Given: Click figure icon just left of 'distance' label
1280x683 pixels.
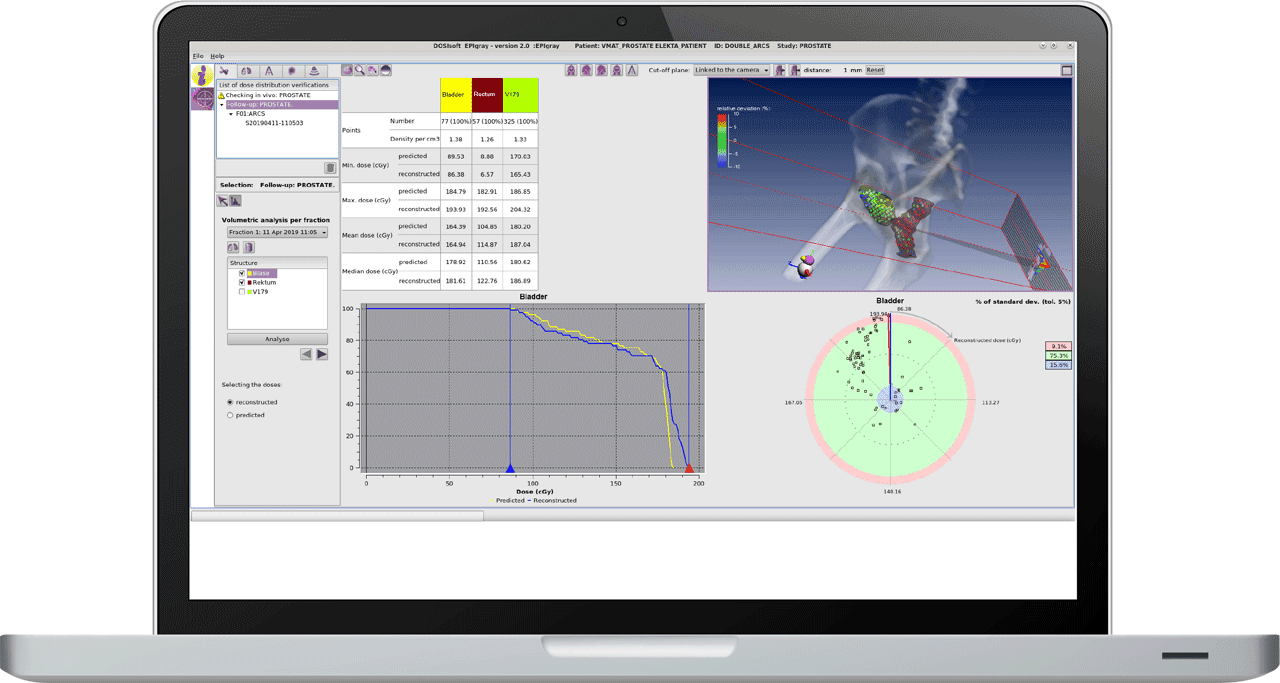Looking at the screenshot, I should point(796,70).
